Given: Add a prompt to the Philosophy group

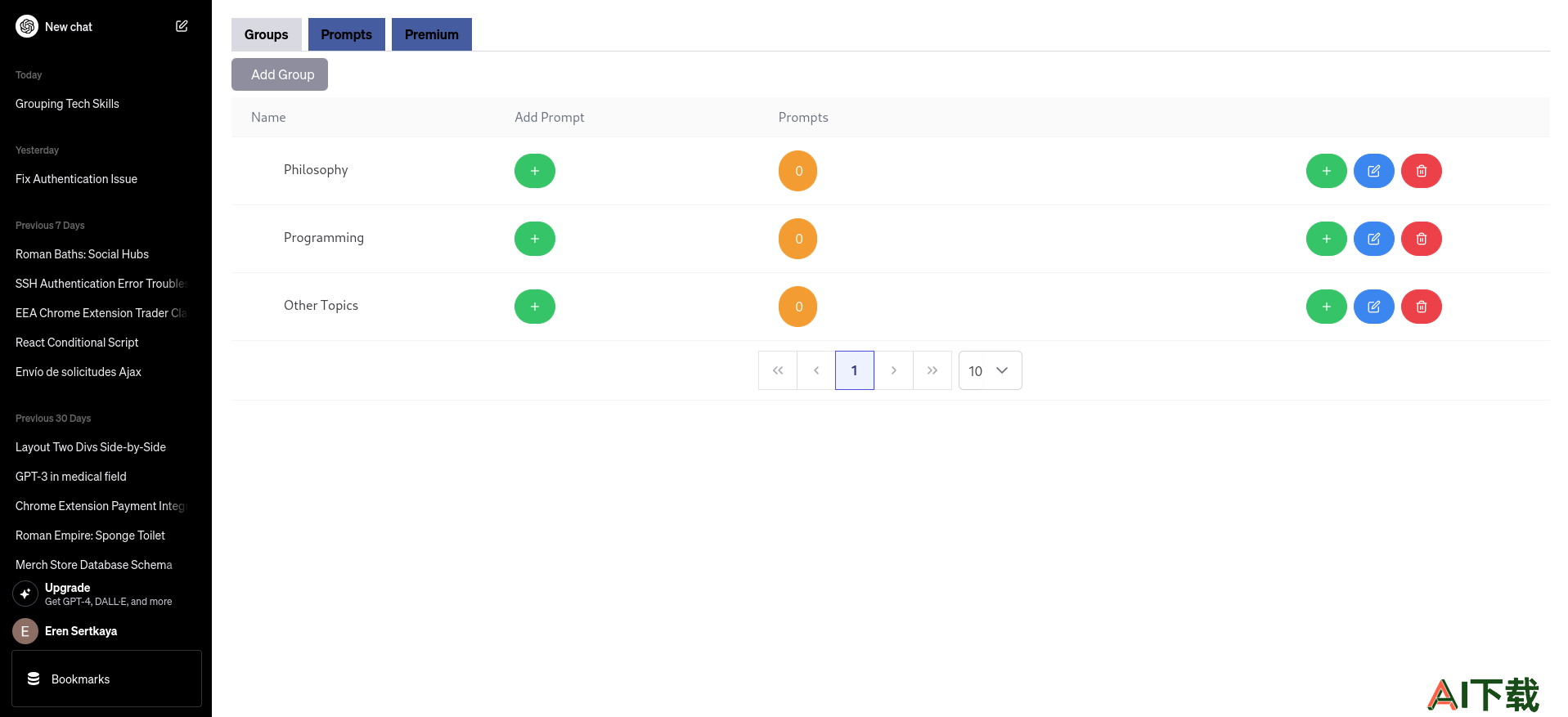Looking at the screenshot, I should click(x=535, y=171).
